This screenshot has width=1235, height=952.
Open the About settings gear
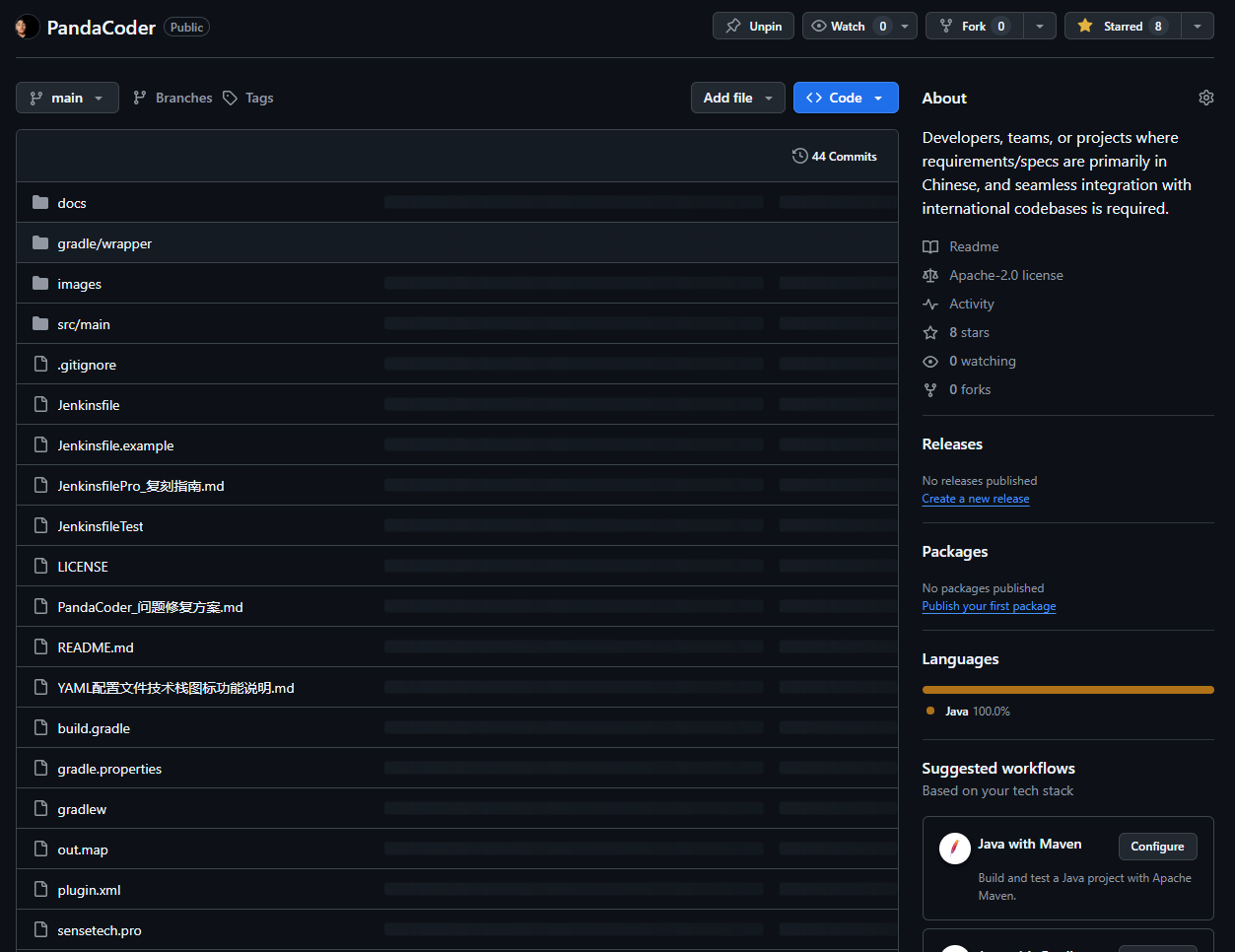(x=1206, y=98)
